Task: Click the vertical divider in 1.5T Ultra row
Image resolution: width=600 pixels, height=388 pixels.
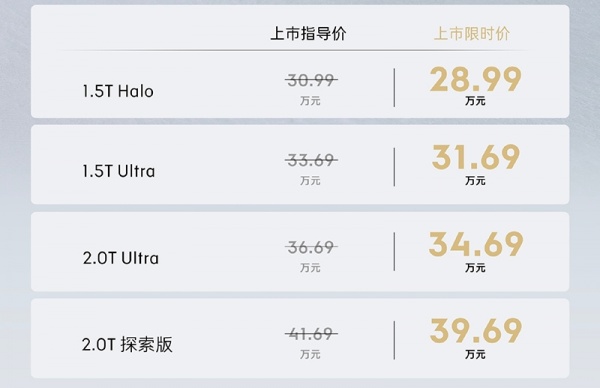Action: pos(394,167)
